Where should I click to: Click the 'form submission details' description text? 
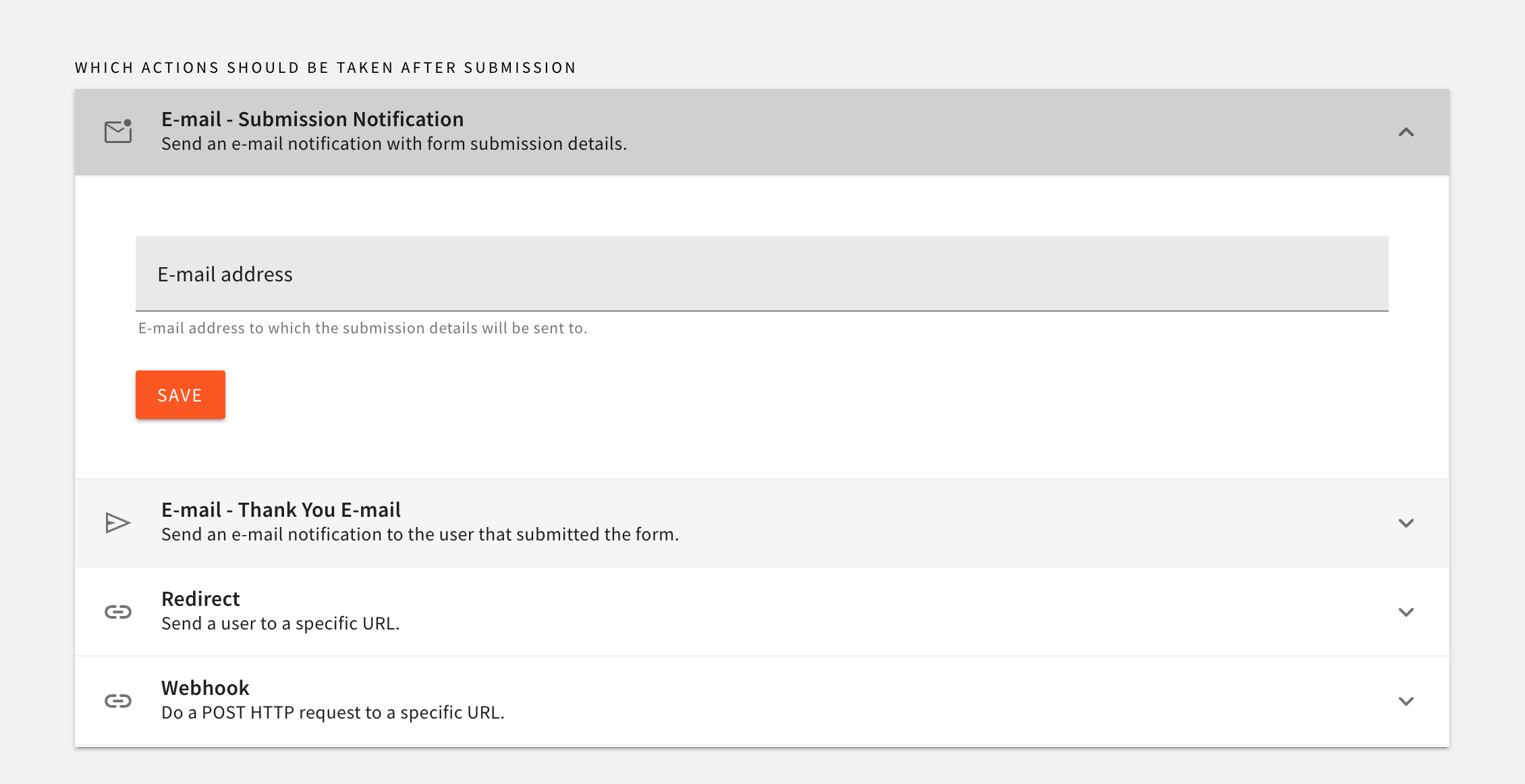coord(394,144)
